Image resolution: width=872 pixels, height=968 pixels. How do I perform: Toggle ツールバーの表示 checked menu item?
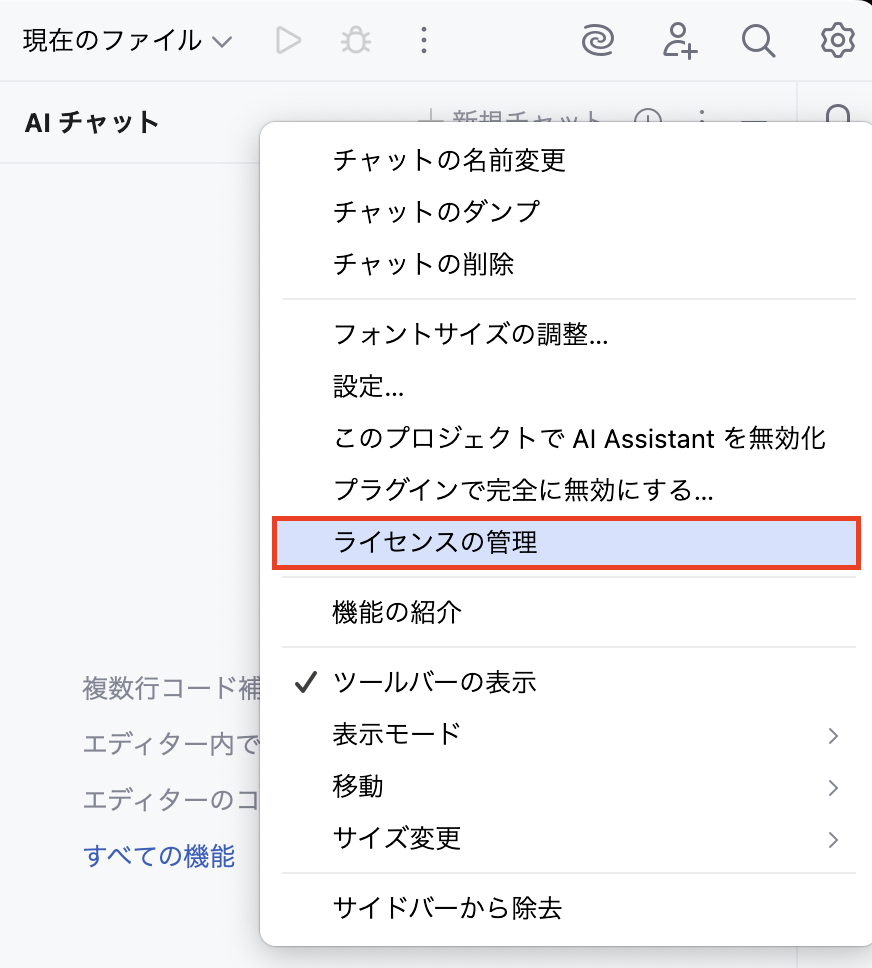435,682
